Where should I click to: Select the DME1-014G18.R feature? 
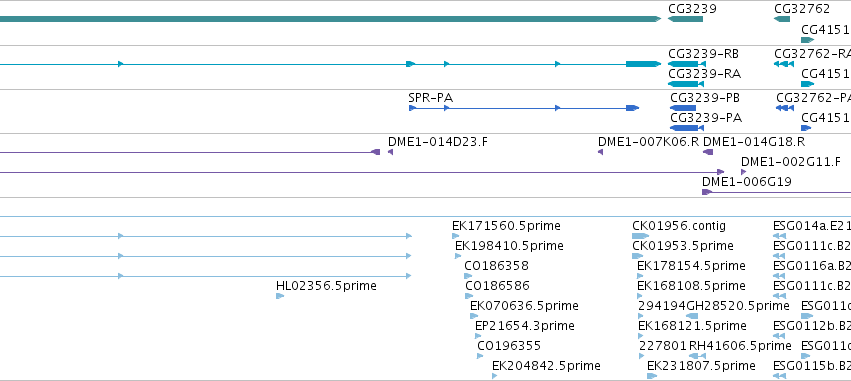[x=708, y=152]
